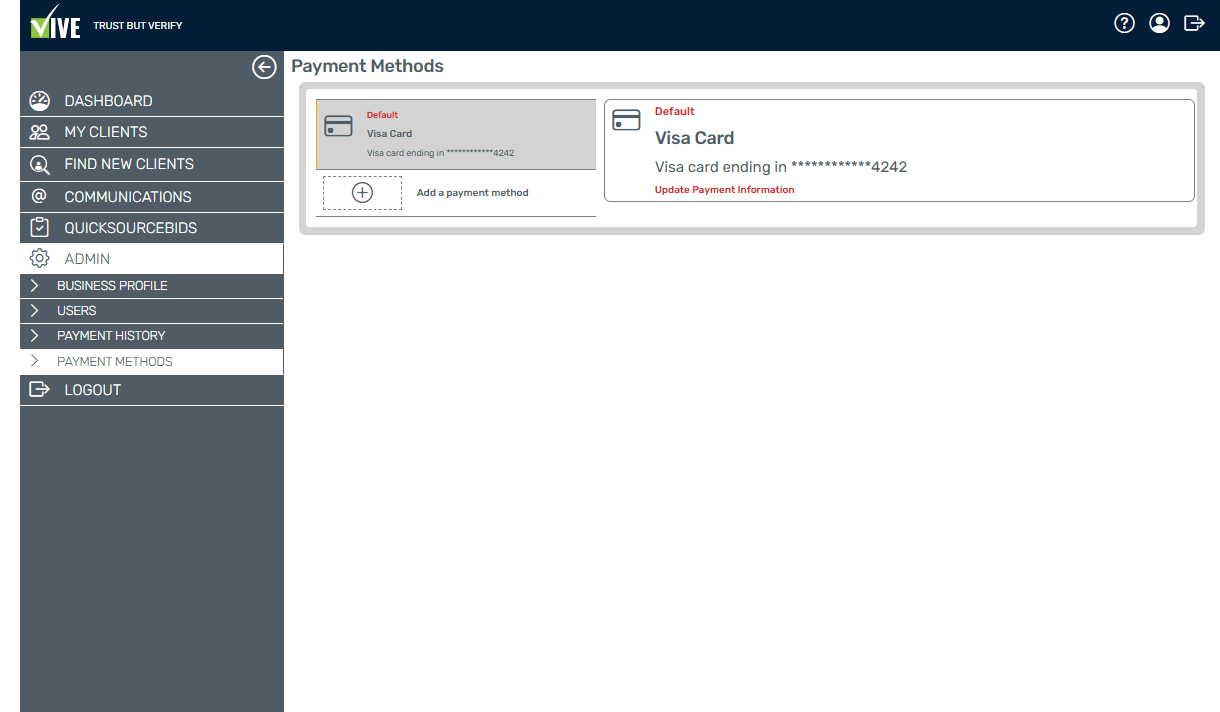This screenshot has width=1220, height=712.
Task: Click the QuickSourceBids clipboard icon
Action: tap(40, 227)
